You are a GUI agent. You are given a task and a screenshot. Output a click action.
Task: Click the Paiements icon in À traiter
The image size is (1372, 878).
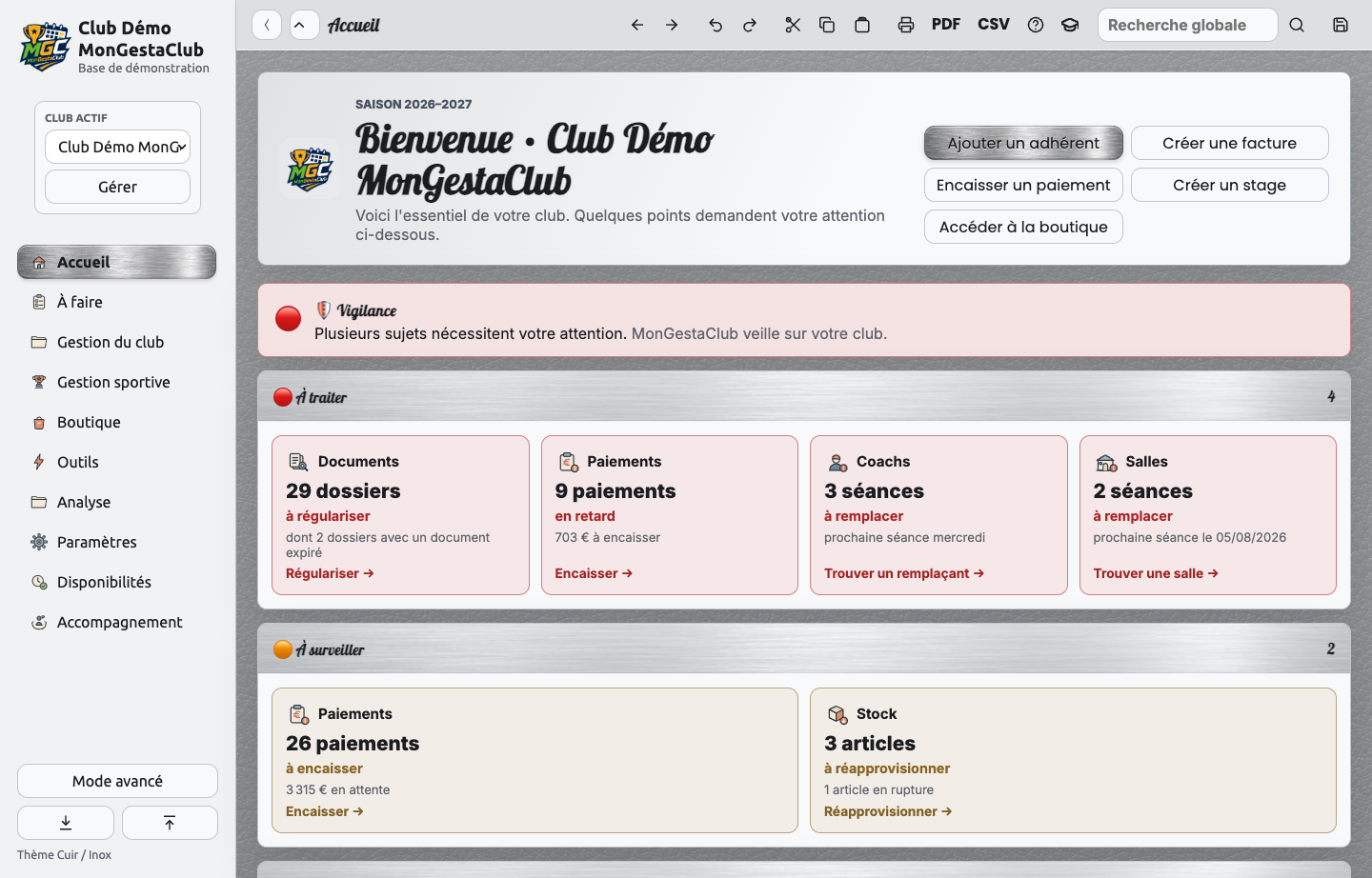click(x=568, y=462)
